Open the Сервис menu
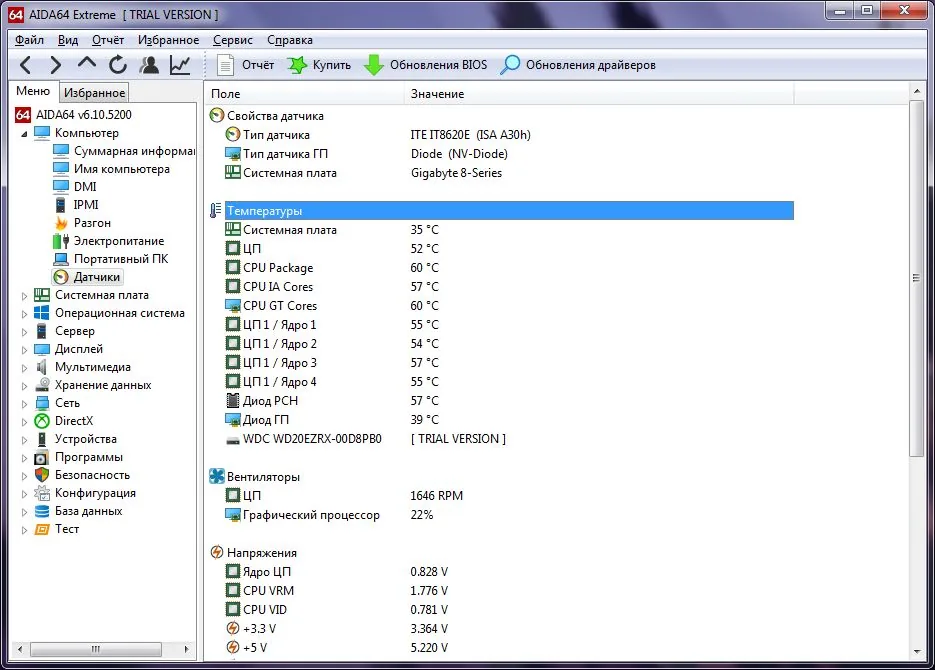 coord(232,40)
